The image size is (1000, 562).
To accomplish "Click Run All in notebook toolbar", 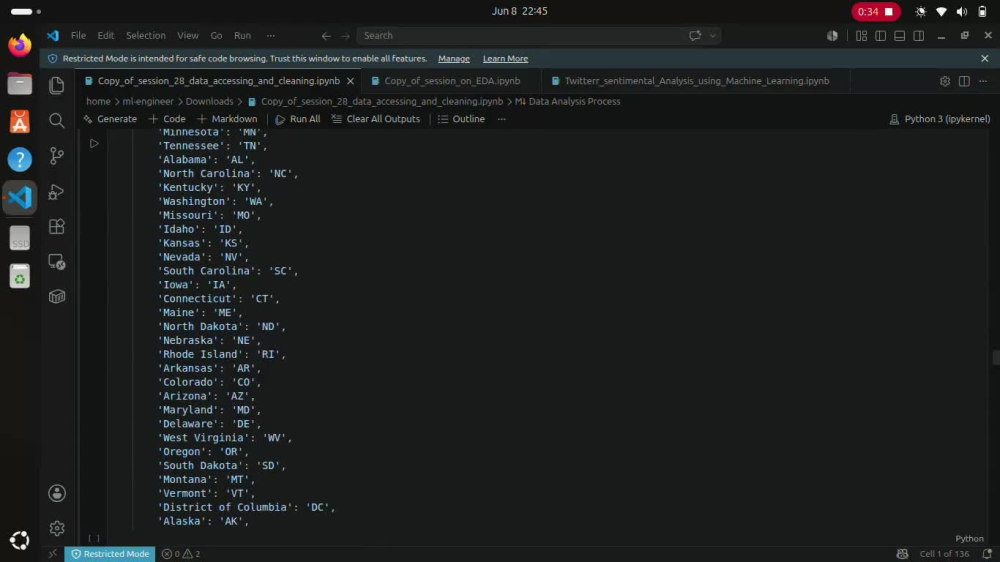I will pyautogui.click(x=298, y=119).
